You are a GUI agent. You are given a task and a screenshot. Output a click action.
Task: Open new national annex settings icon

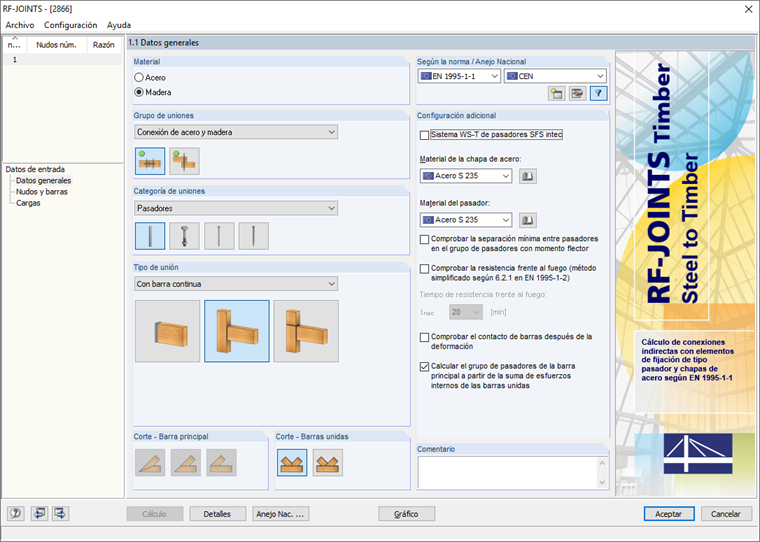pyautogui.click(x=556, y=94)
